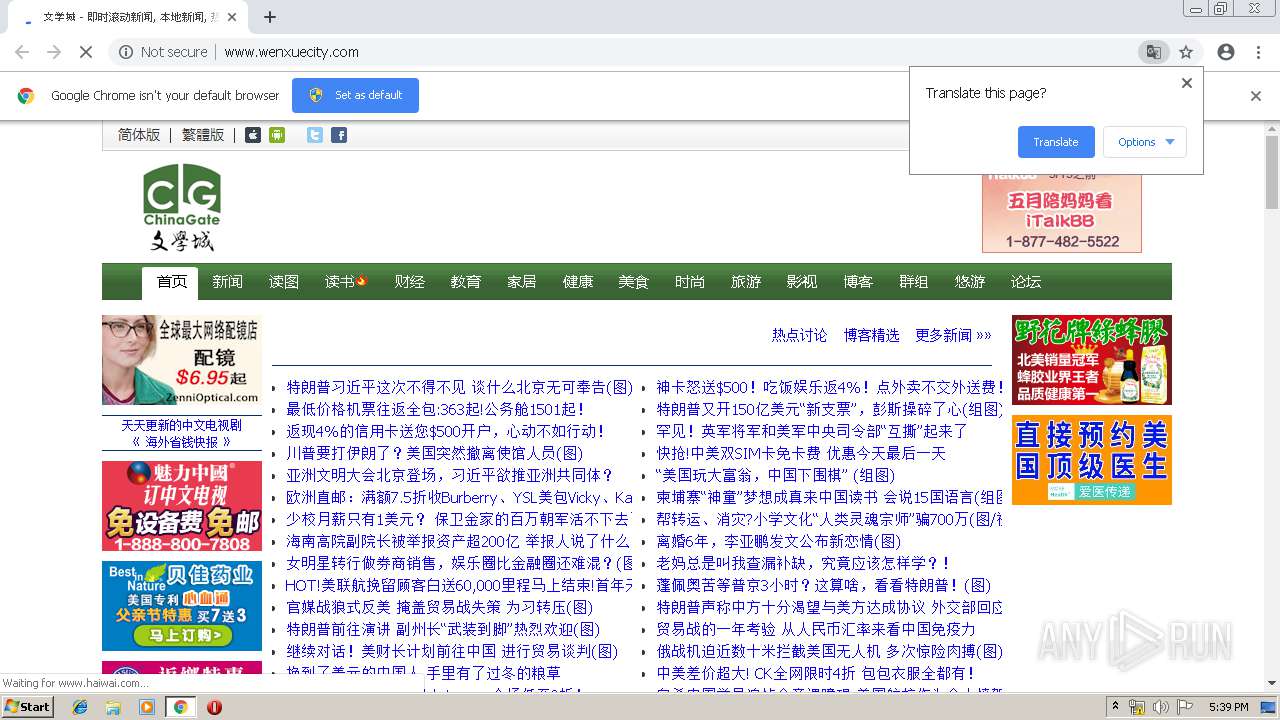
Task: Close the Translate this page popup
Action: tap(1187, 83)
